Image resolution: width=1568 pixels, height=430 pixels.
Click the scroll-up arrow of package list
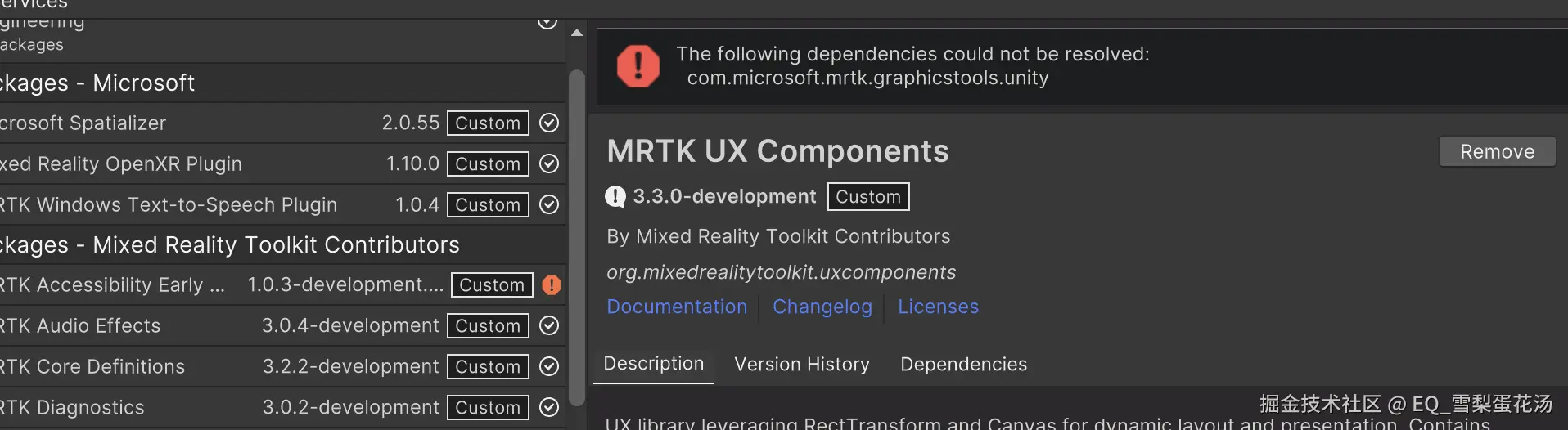pyautogui.click(x=577, y=34)
